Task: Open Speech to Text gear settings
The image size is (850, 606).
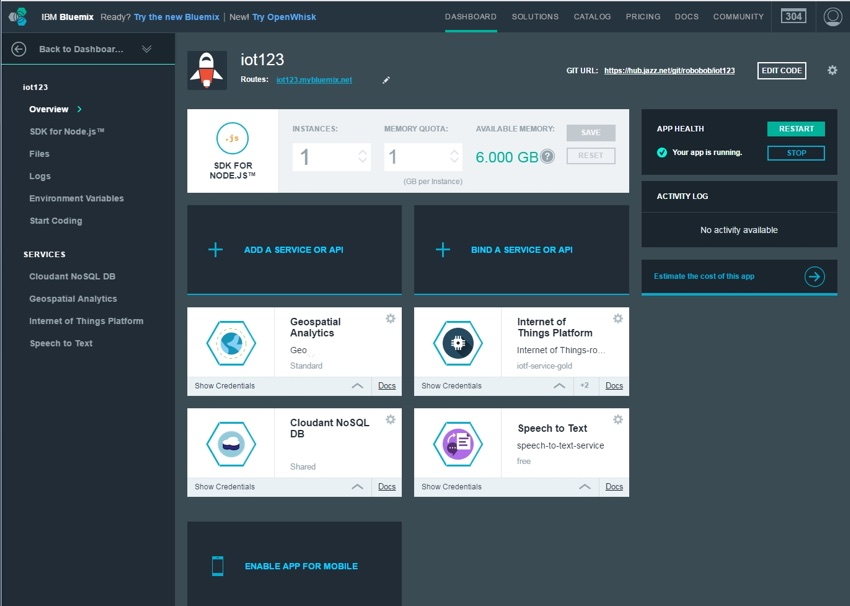Action: point(617,420)
